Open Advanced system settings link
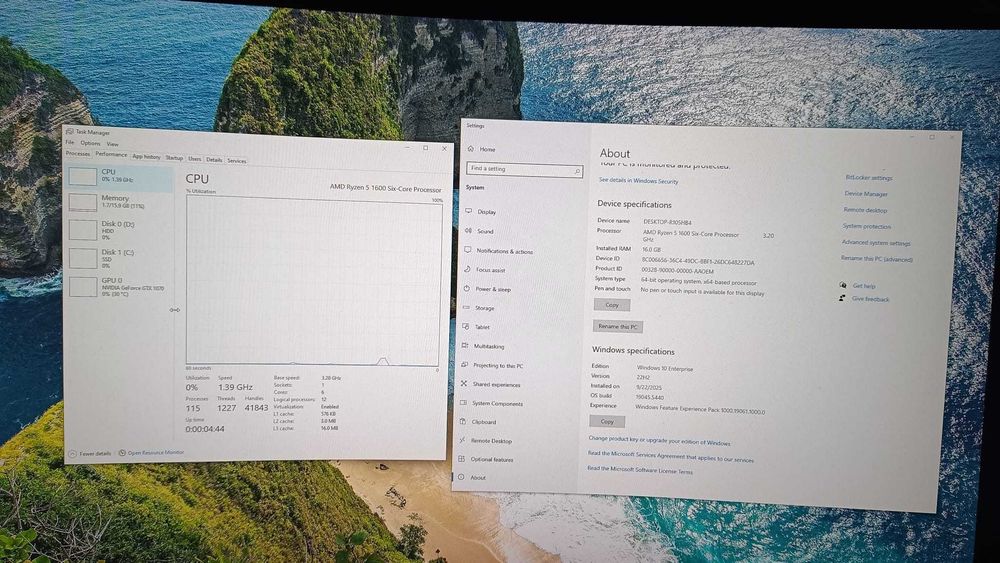 pos(876,243)
